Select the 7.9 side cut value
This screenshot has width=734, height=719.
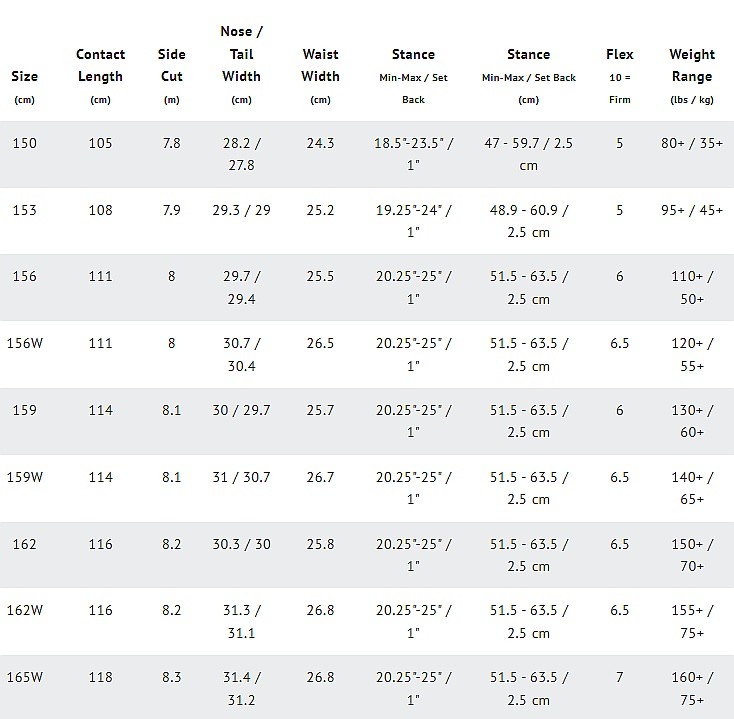(171, 210)
